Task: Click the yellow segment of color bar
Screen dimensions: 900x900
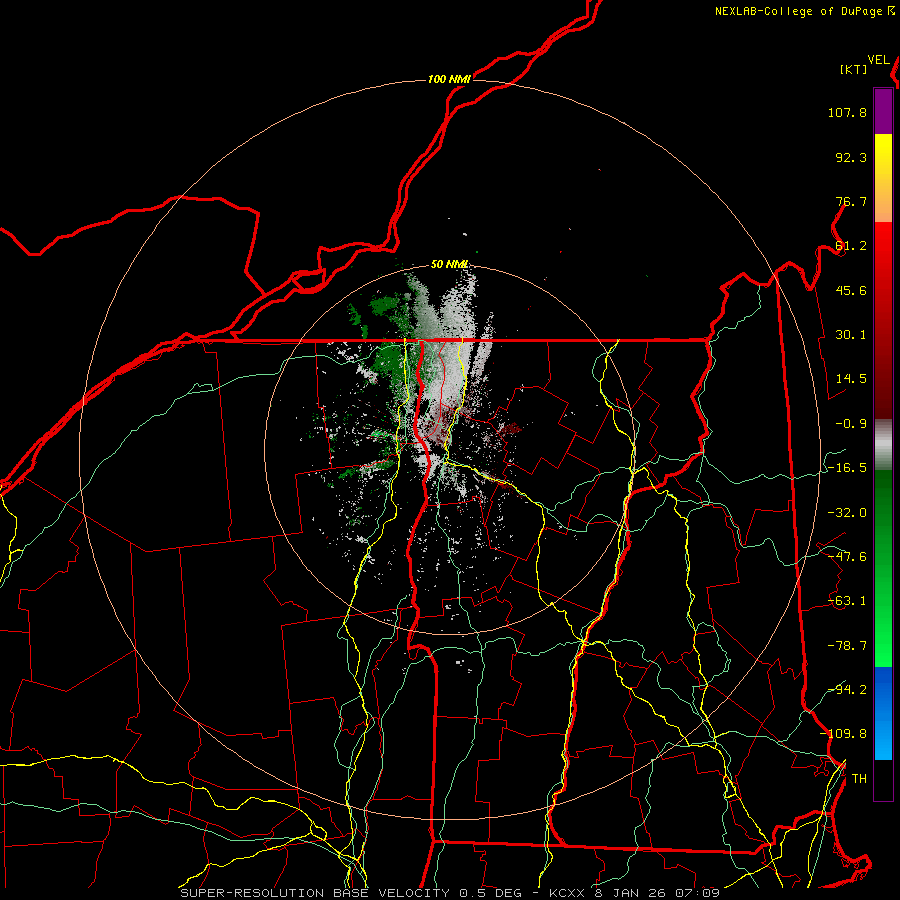Action: (x=883, y=178)
